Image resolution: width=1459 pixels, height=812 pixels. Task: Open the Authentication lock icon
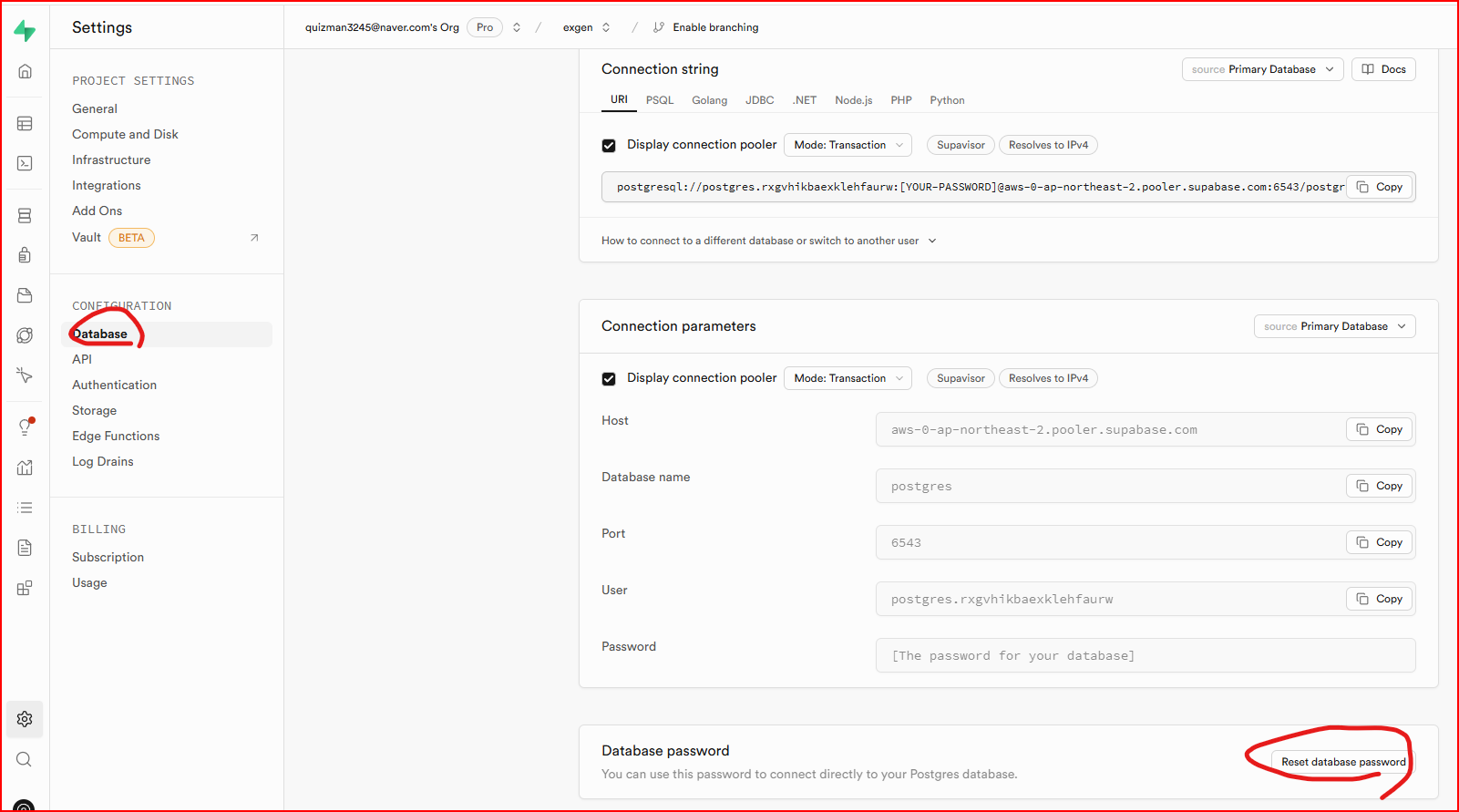(25, 255)
